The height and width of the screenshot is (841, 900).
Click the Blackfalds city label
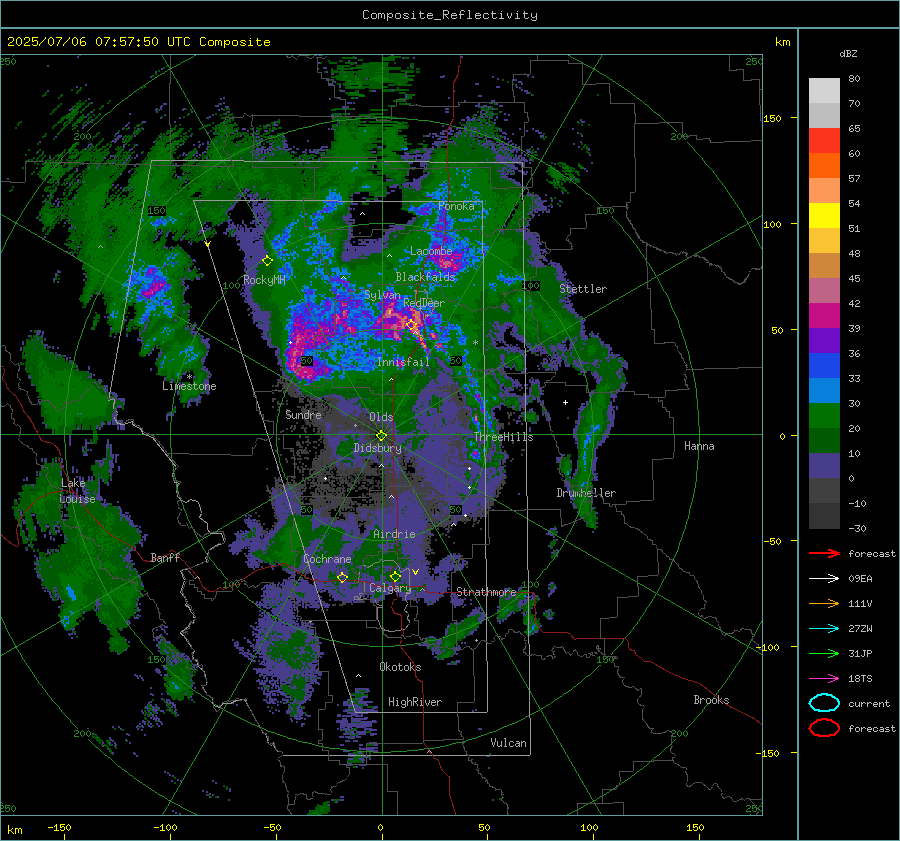point(425,277)
